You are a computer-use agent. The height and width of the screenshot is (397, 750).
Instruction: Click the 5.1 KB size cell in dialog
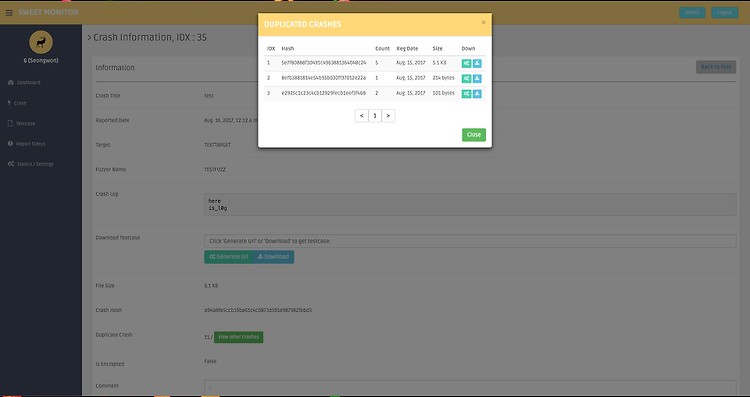pyautogui.click(x=439, y=63)
